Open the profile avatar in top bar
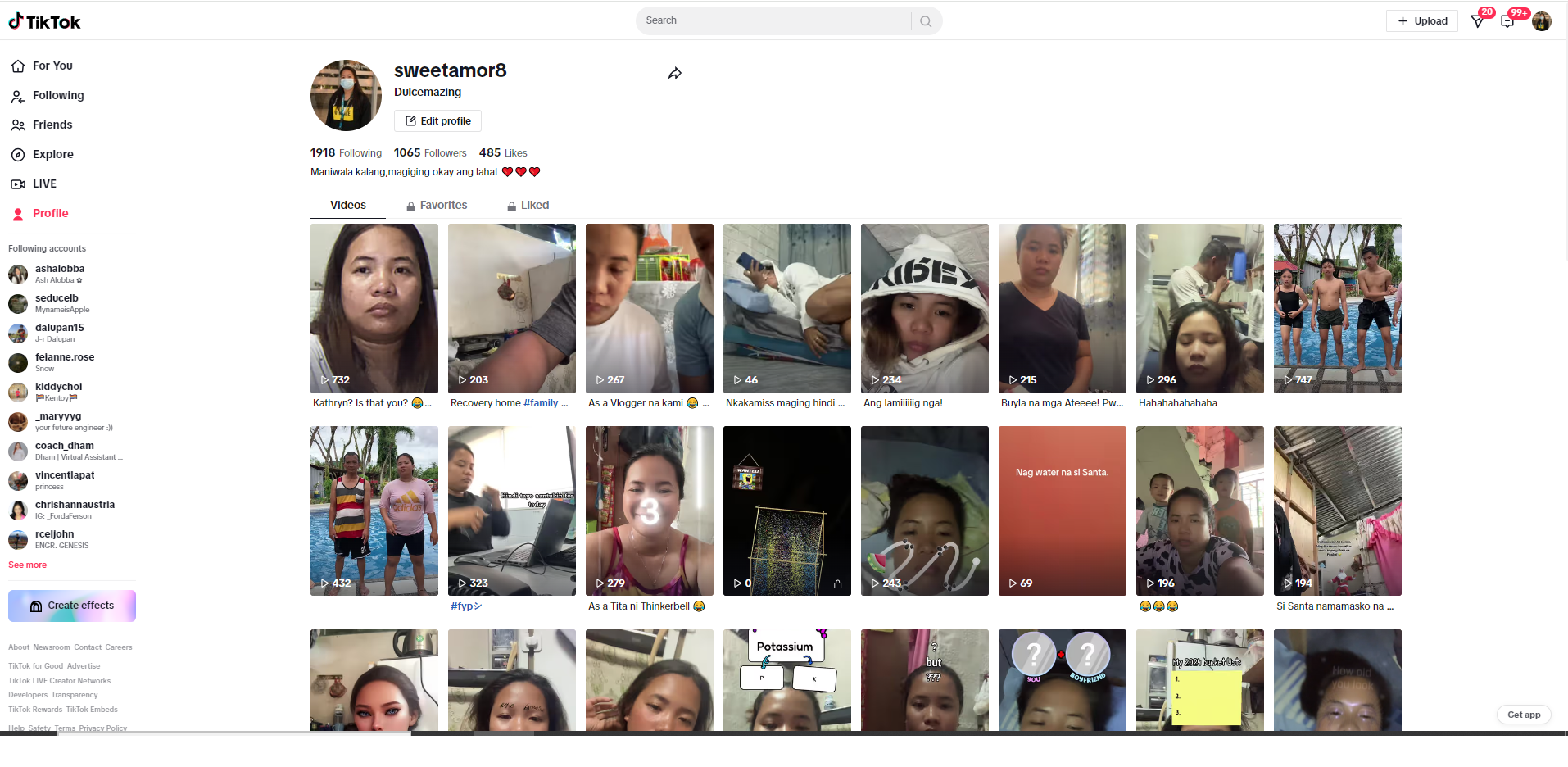This screenshot has height=767, width=1568. [1542, 21]
